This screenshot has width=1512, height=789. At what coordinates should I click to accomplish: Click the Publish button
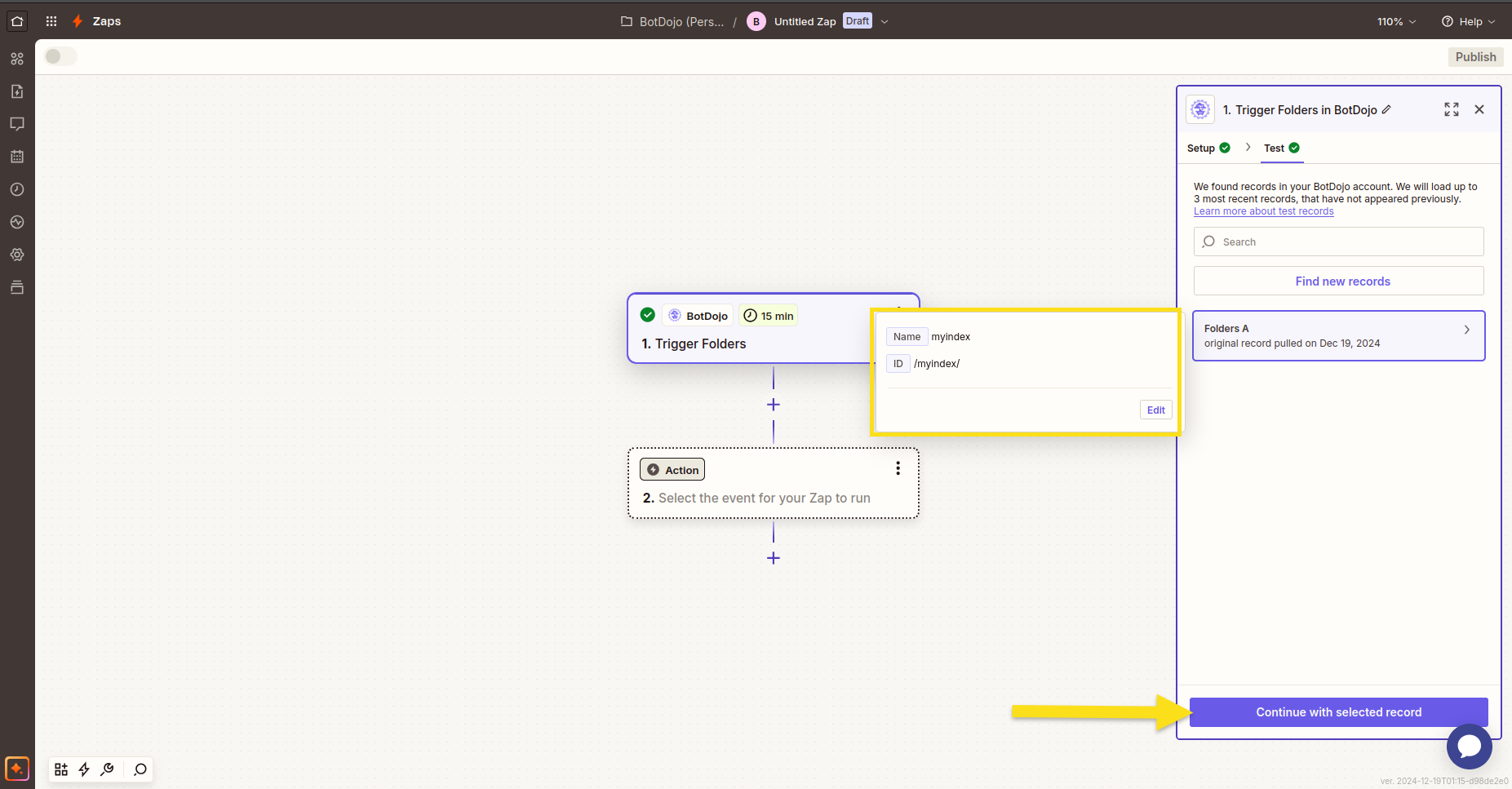[x=1475, y=57]
